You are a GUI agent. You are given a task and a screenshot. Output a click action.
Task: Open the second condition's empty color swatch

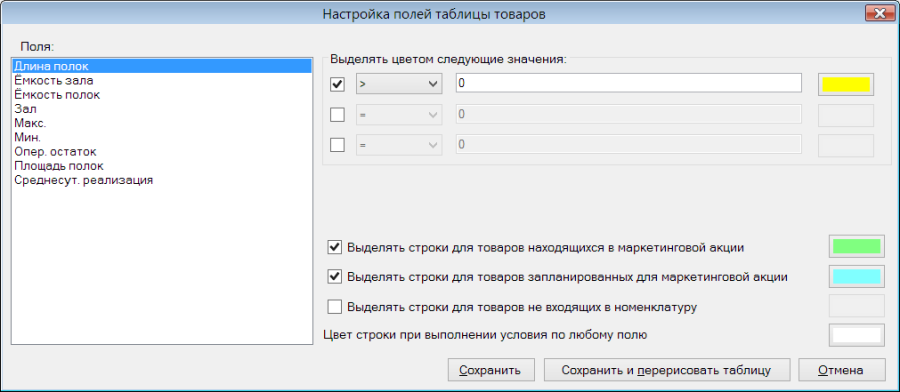[846, 115]
